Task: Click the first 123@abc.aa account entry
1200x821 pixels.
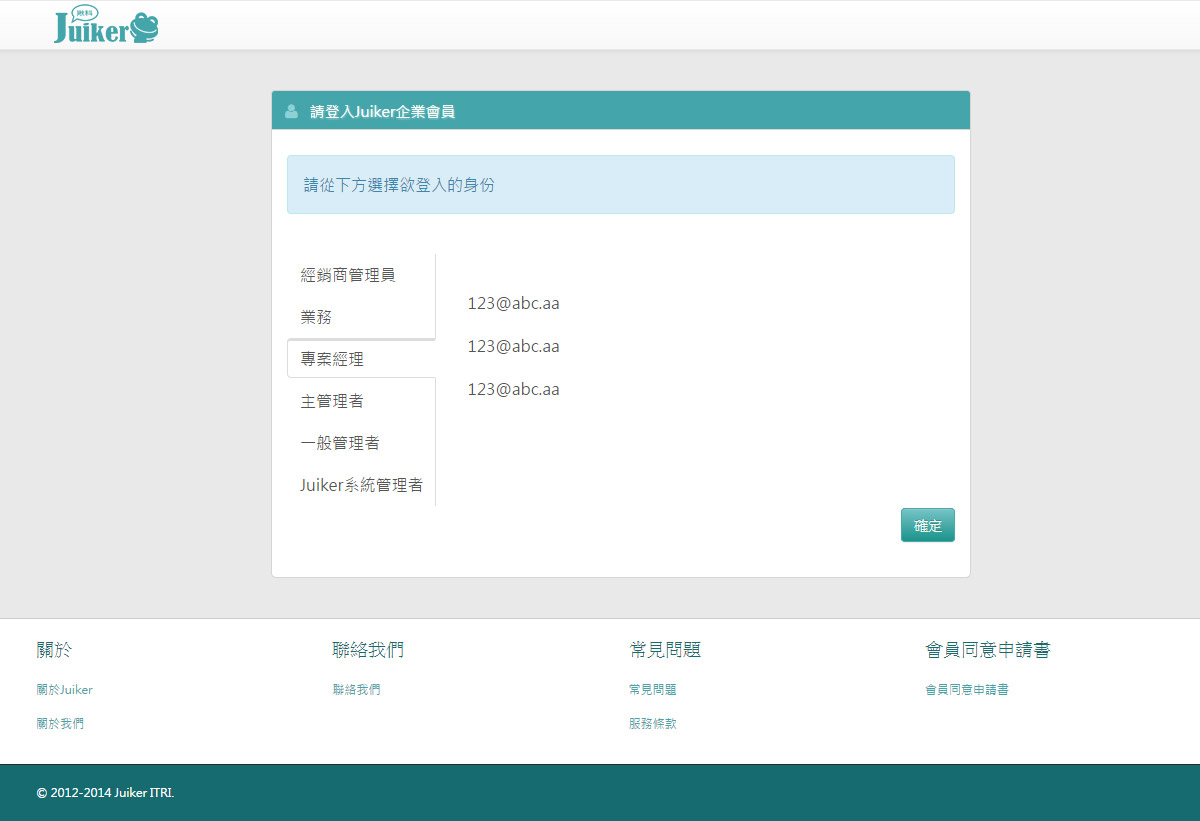Action: tap(513, 302)
